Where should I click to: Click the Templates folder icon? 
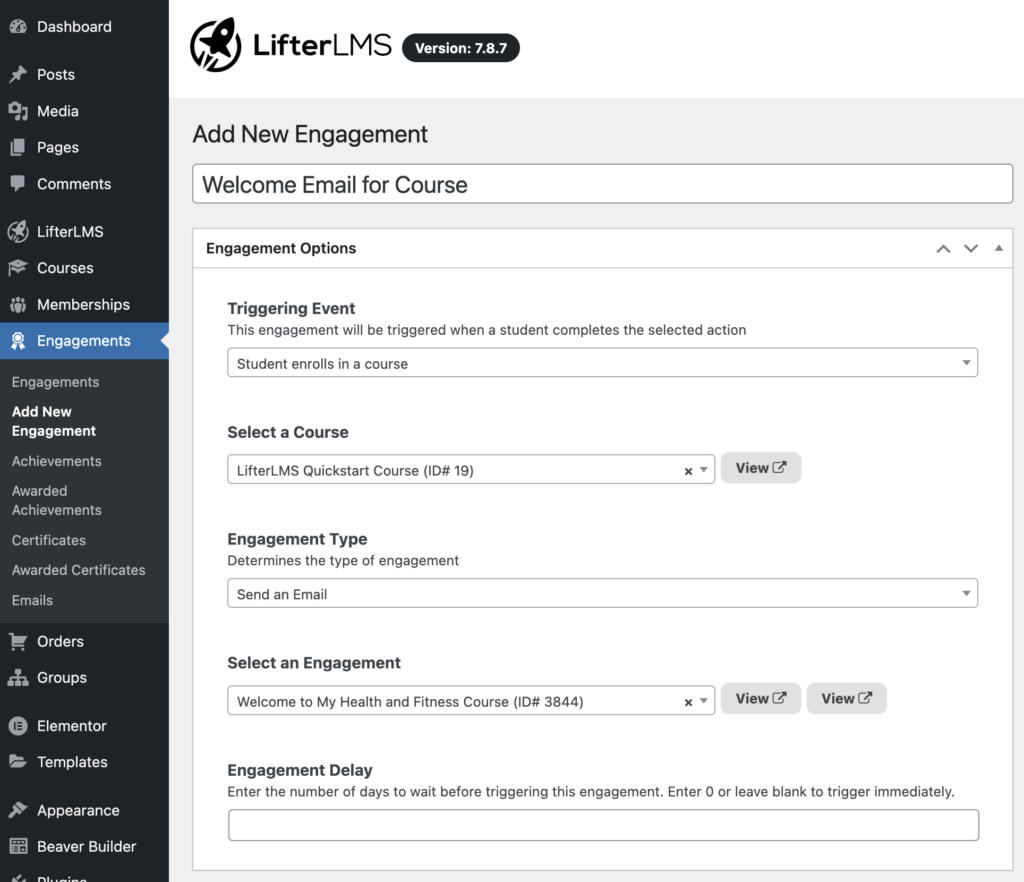coord(18,762)
